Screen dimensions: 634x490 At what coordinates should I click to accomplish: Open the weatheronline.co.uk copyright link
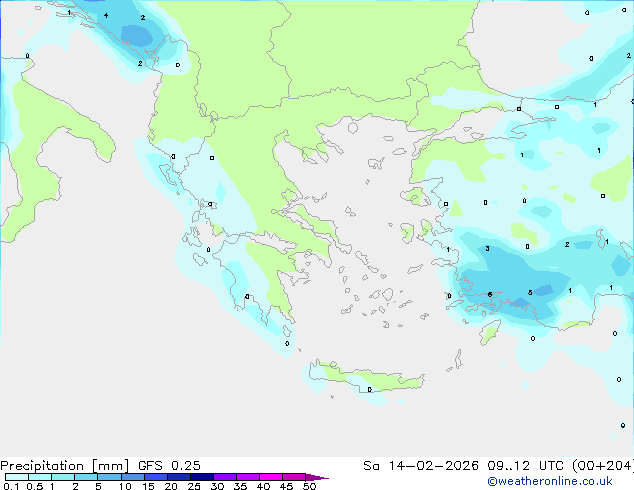(549, 481)
